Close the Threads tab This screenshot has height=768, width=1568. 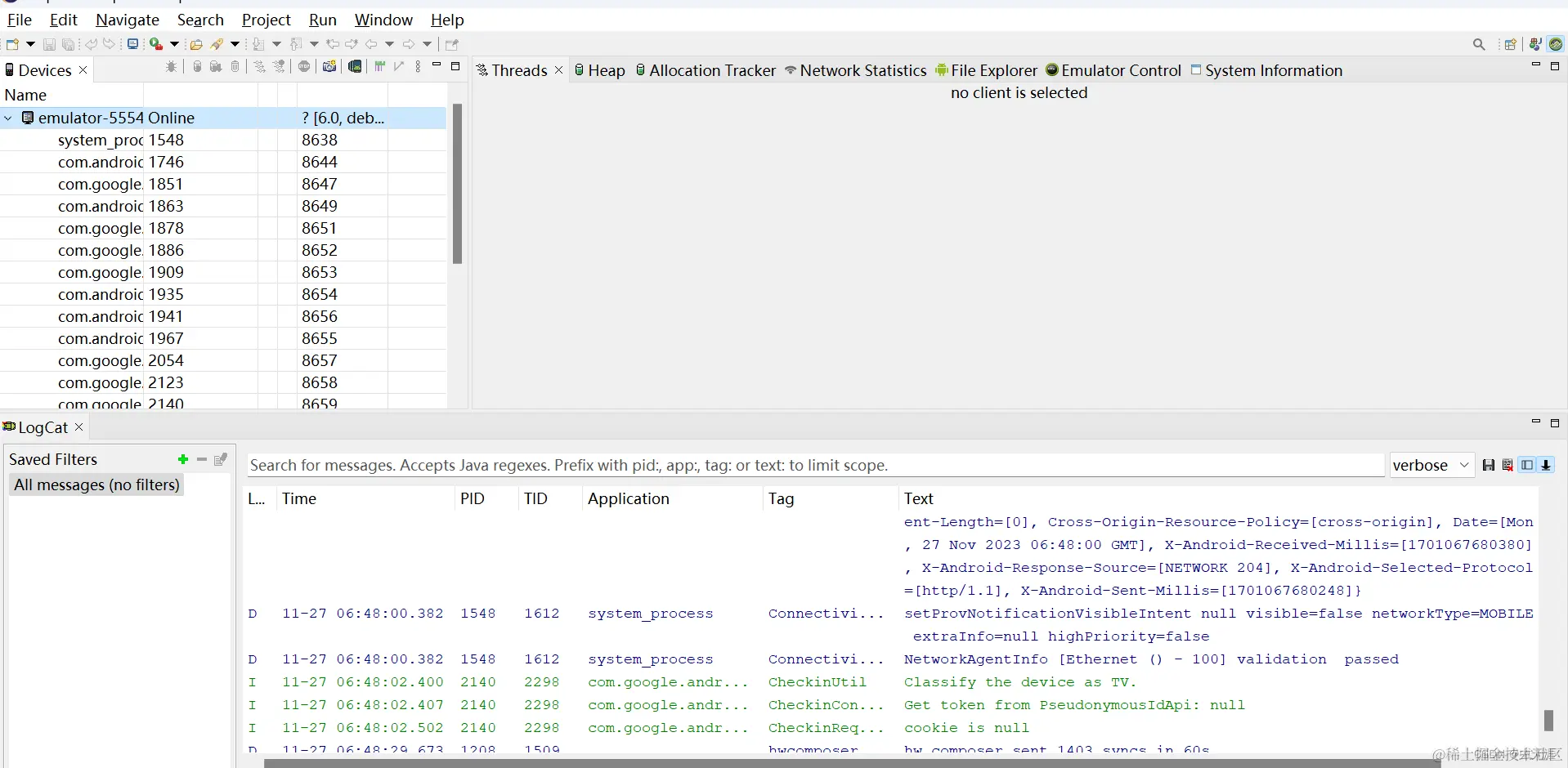pyautogui.click(x=559, y=70)
